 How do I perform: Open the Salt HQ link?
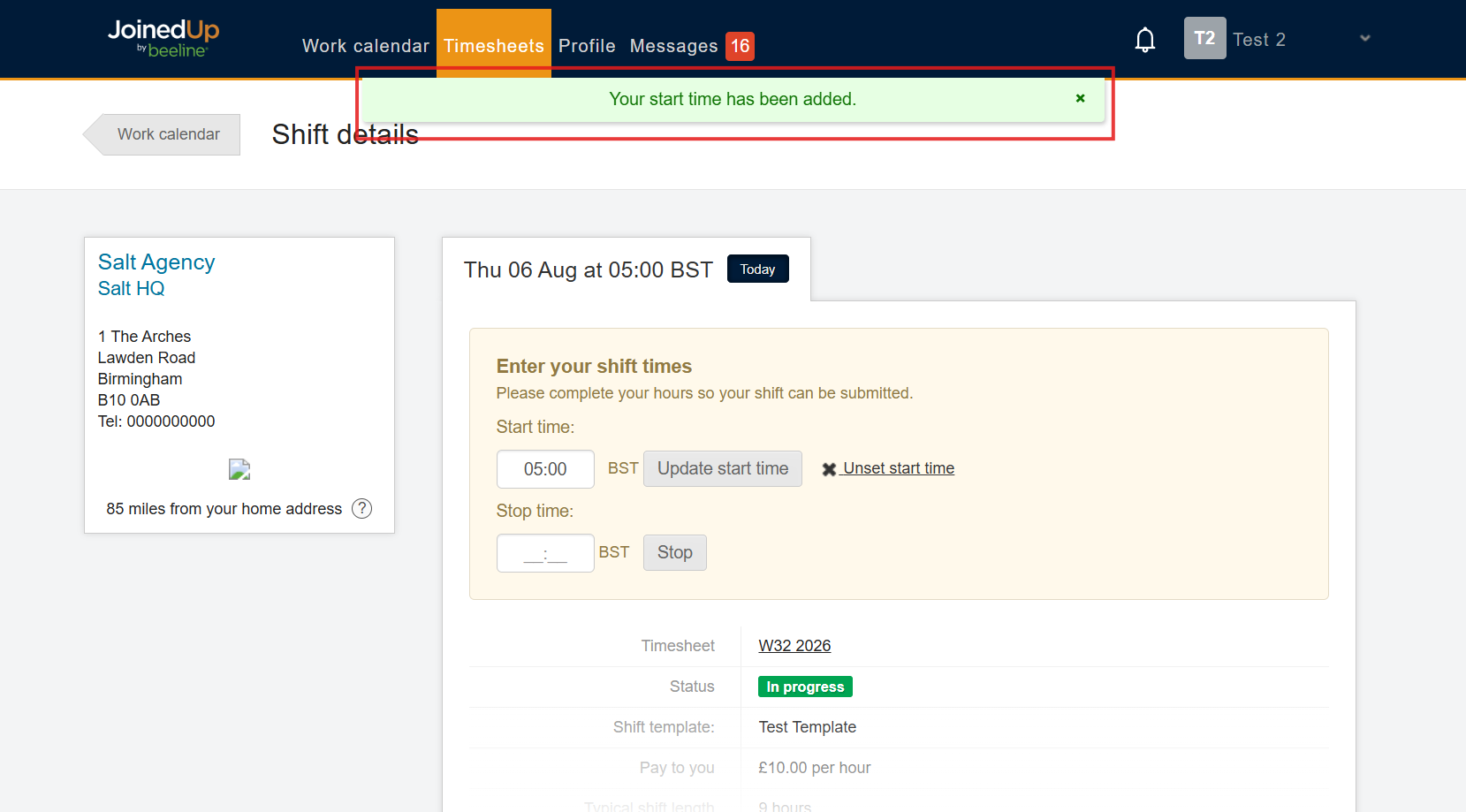(x=131, y=288)
